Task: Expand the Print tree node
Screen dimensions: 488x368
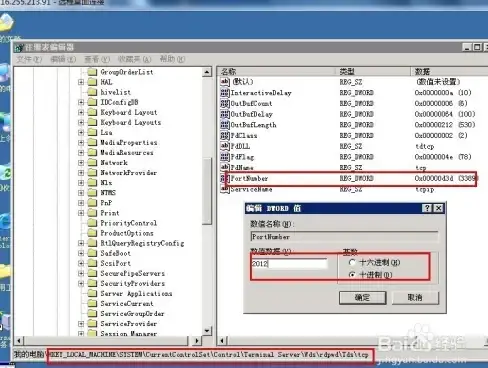Action: tap(81, 213)
